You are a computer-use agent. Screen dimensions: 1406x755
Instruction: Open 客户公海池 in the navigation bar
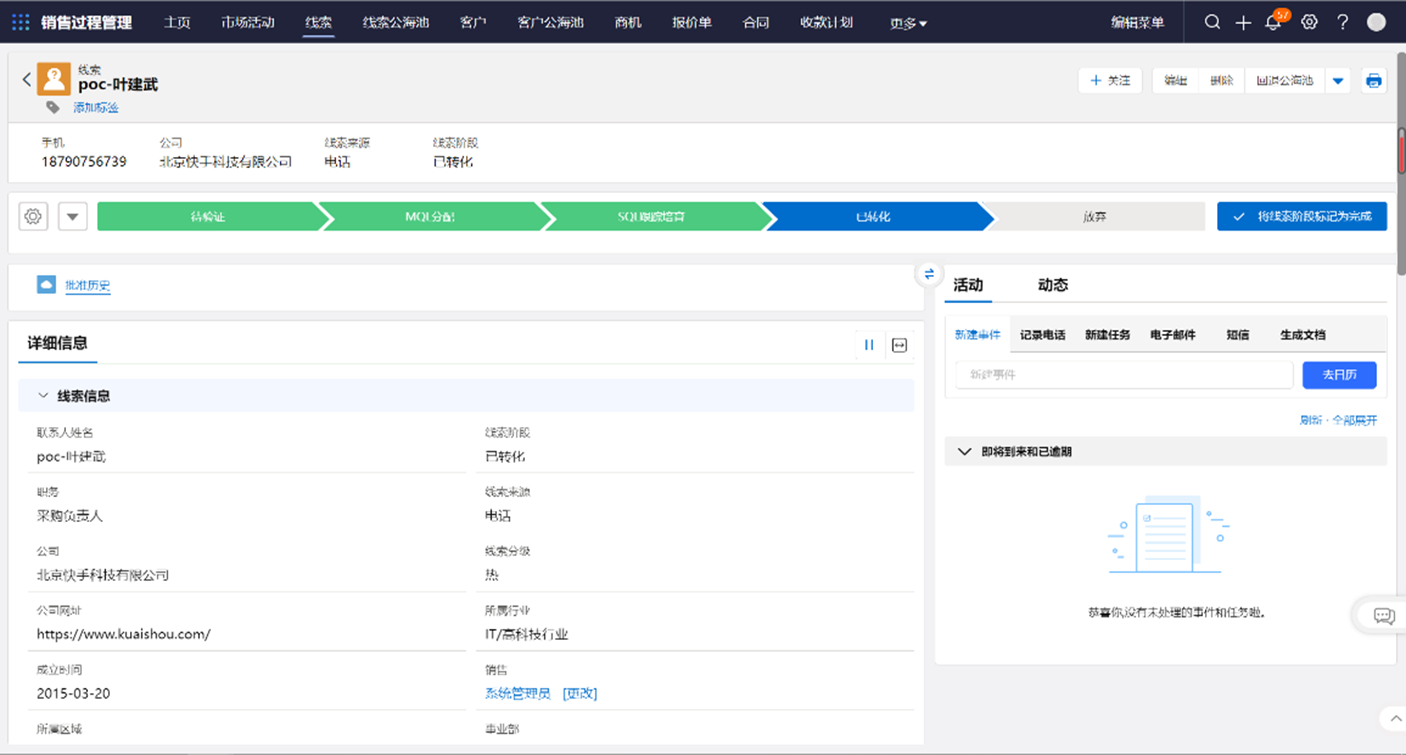click(x=550, y=22)
